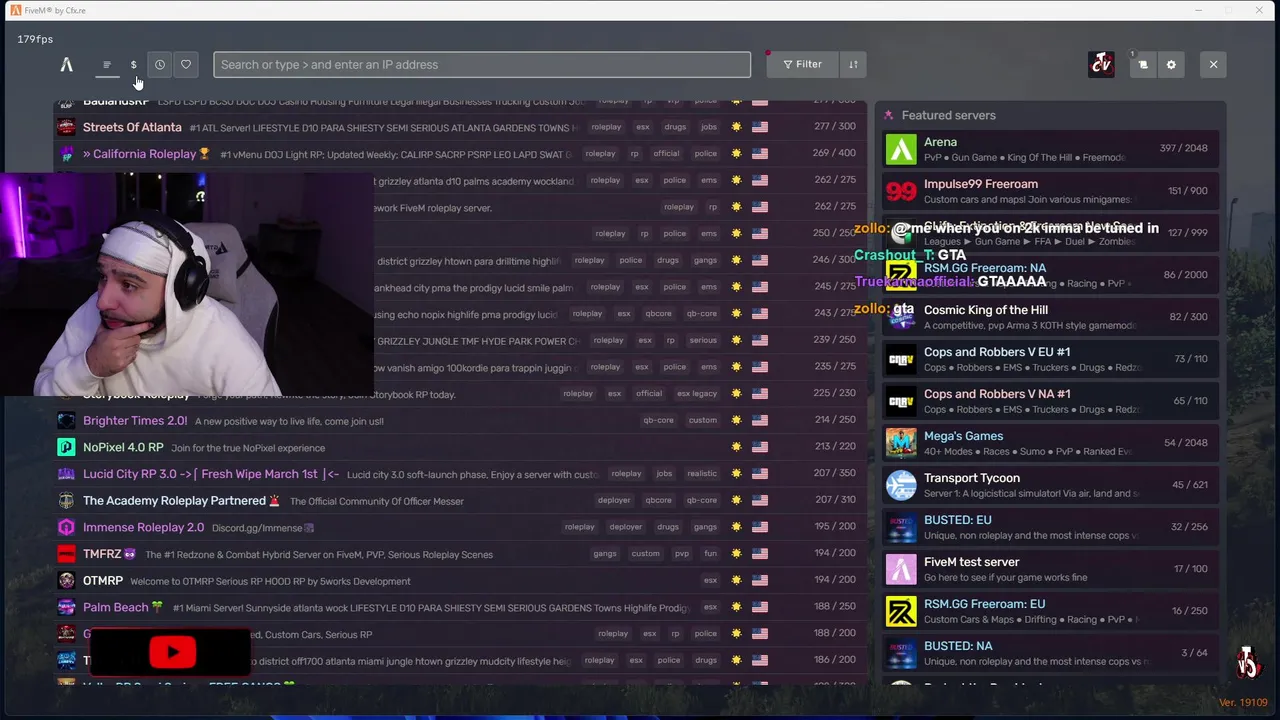1280x720 pixels.
Task: Click California Roleplay server icon
Action: [x=66, y=154]
